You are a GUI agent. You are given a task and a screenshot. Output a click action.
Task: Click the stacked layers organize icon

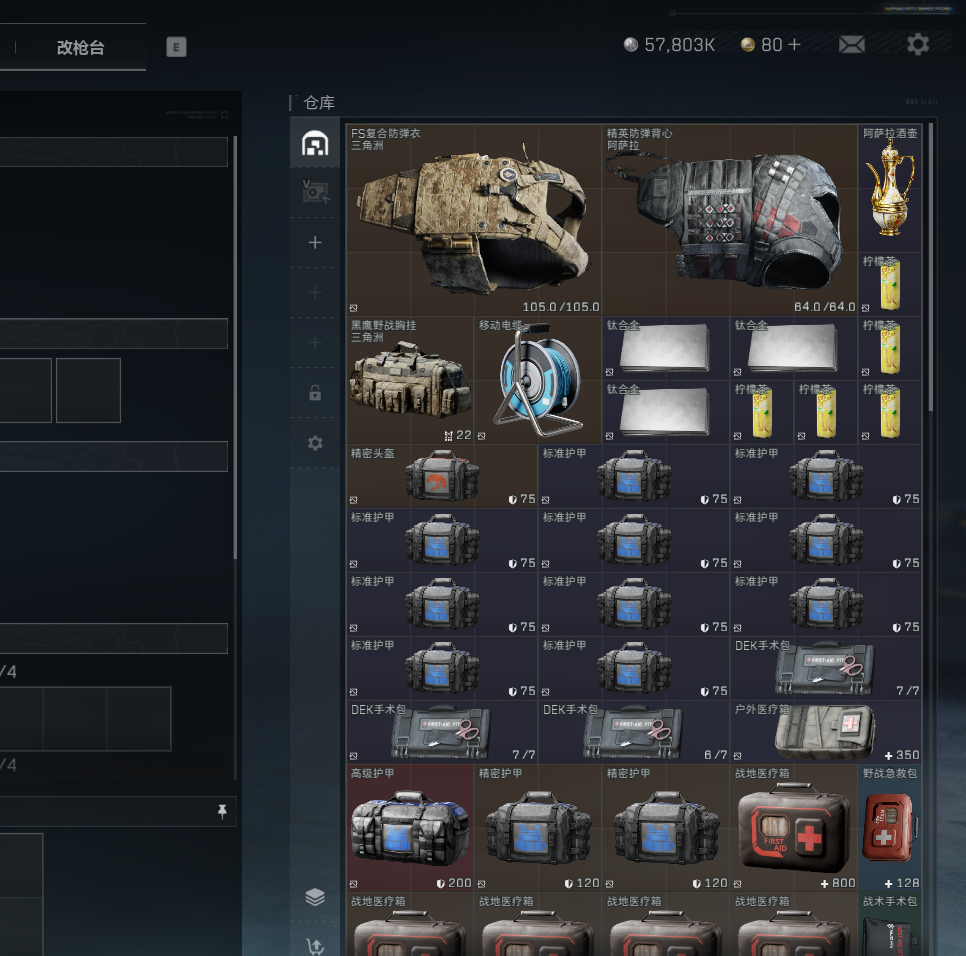click(315, 897)
